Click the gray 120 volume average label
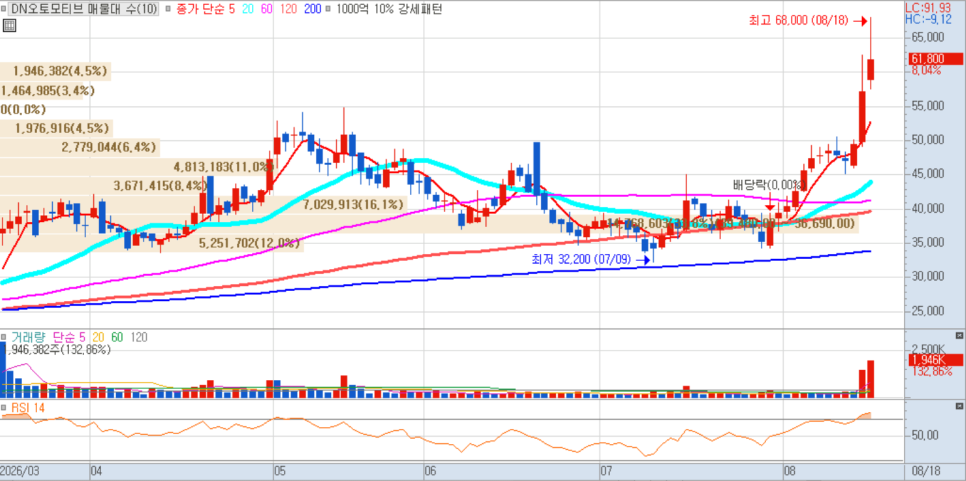The height and width of the screenshot is (481, 966). tap(139, 337)
